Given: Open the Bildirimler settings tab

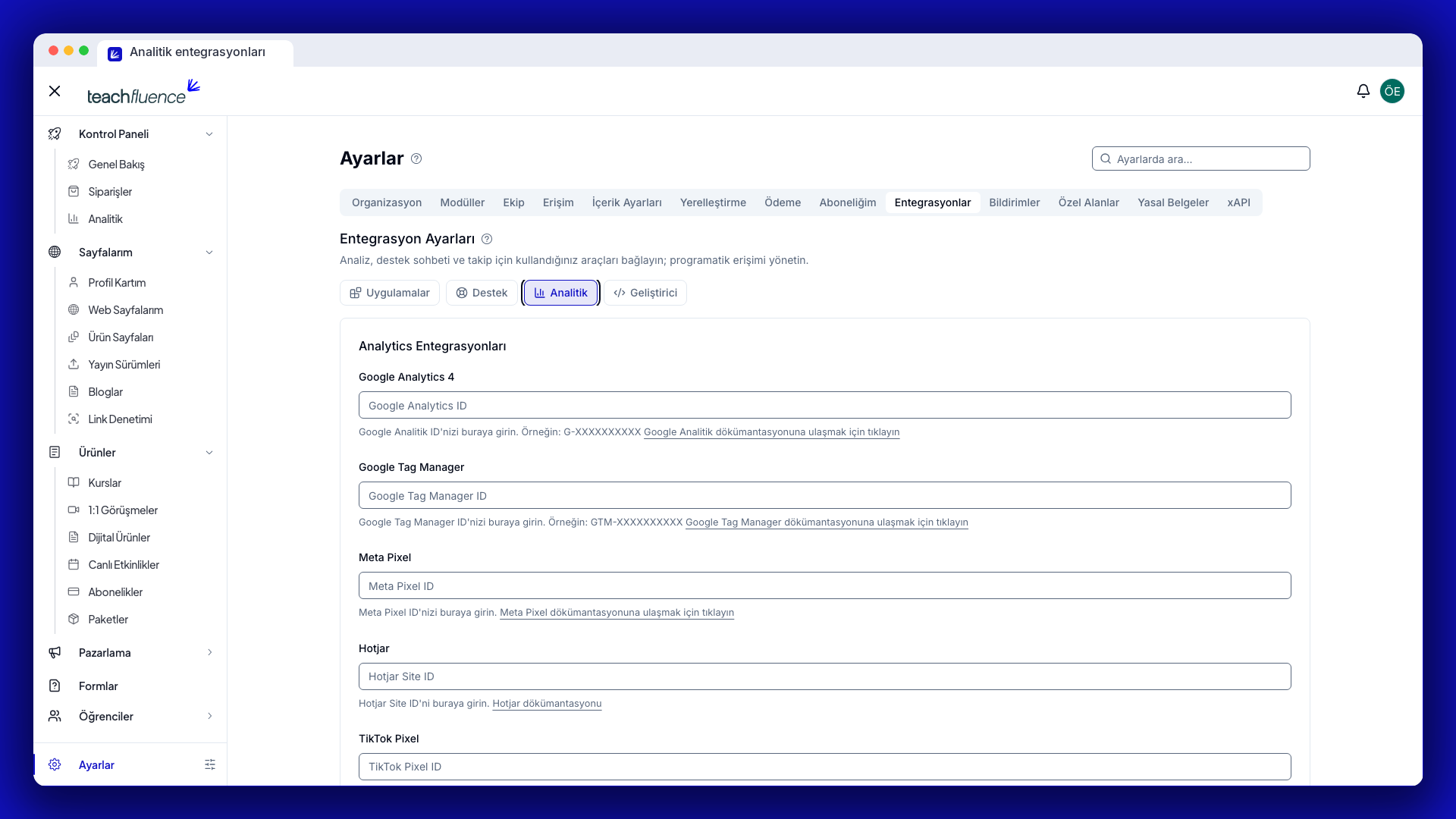Looking at the screenshot, I should pyautogui.click(x=1014, y=202).
